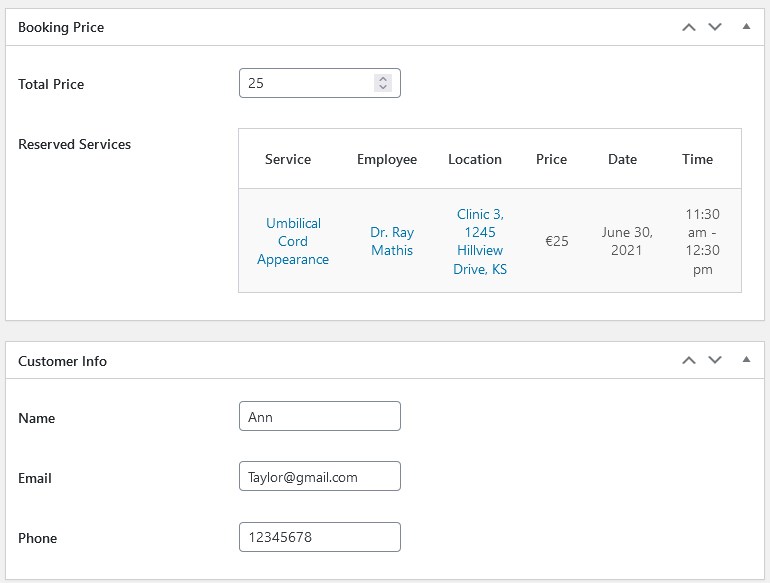Screen dimensions: 770x583
Task: Collapse the Customer Info panel
Action: 746,360
